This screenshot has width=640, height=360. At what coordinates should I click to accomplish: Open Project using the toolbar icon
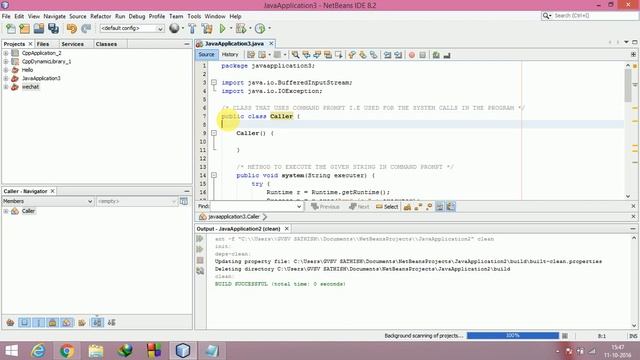39,28
